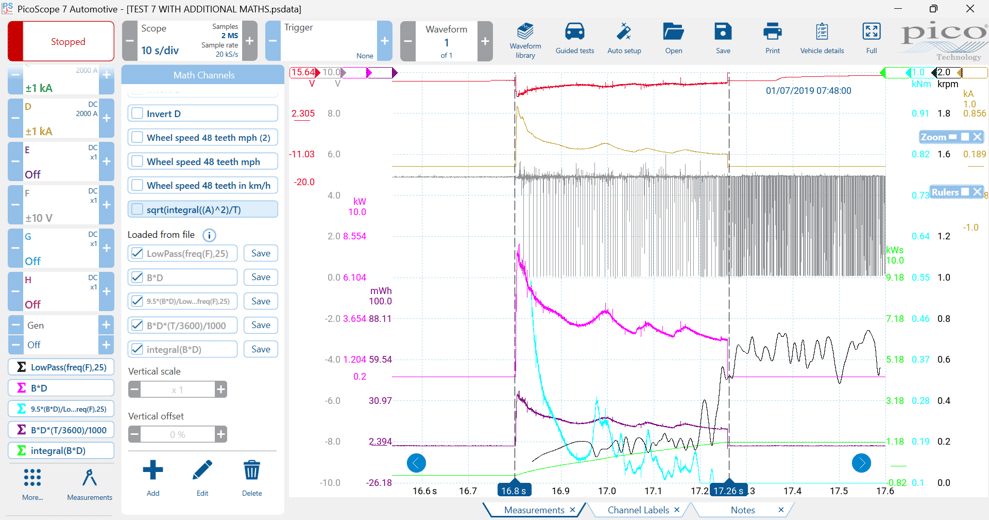Image resolution: width=989 pixels, height=520 pixels.
Task: Select B*D math channel in sidebar
Action: coord(61,387)
